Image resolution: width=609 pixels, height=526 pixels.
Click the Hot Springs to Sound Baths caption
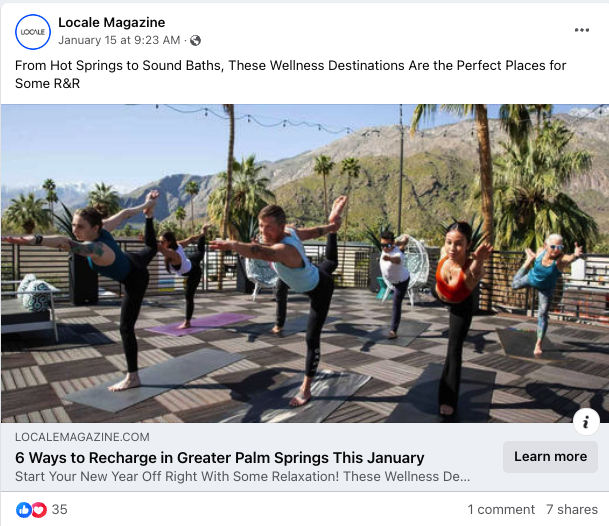290,74
